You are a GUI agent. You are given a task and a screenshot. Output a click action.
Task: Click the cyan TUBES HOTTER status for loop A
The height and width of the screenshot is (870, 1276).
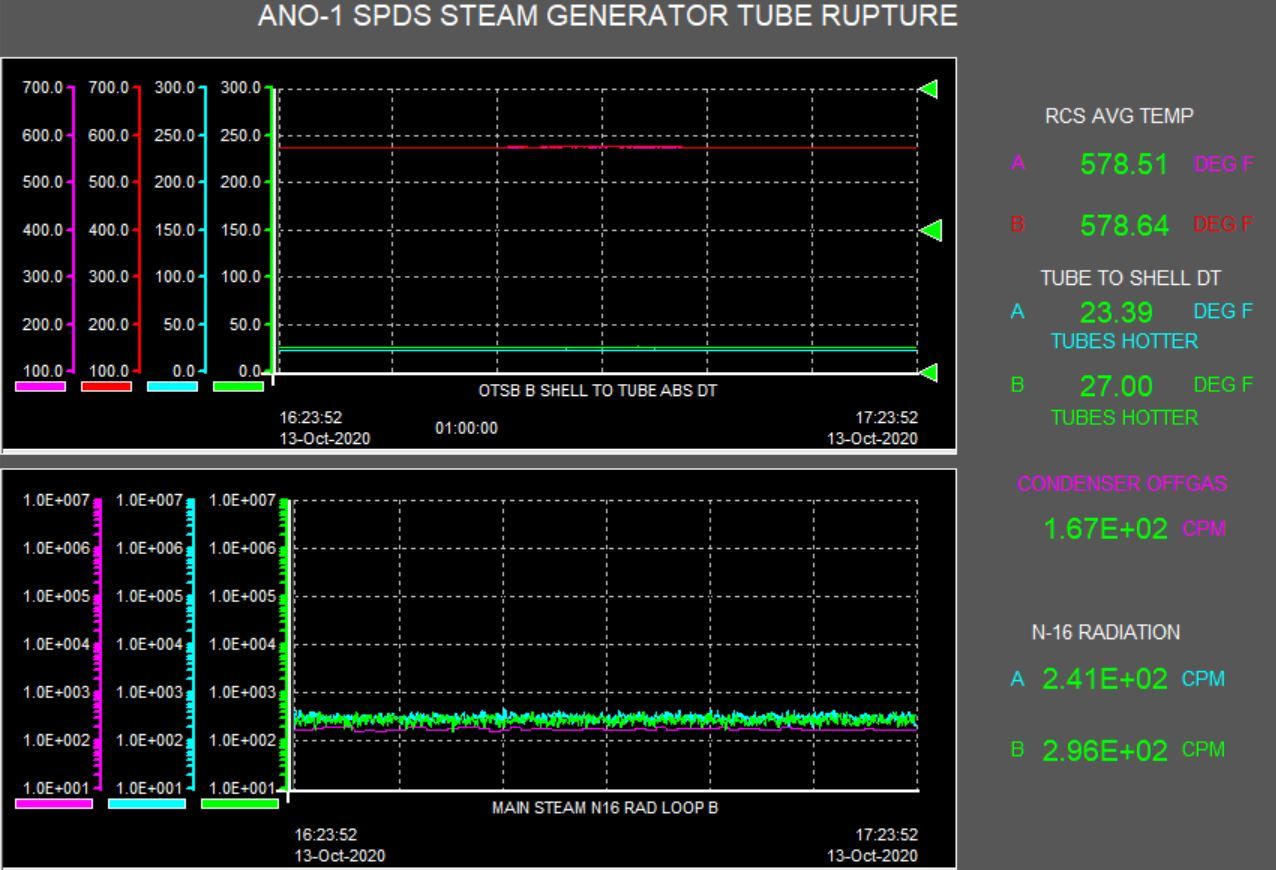coord(1124,342)
